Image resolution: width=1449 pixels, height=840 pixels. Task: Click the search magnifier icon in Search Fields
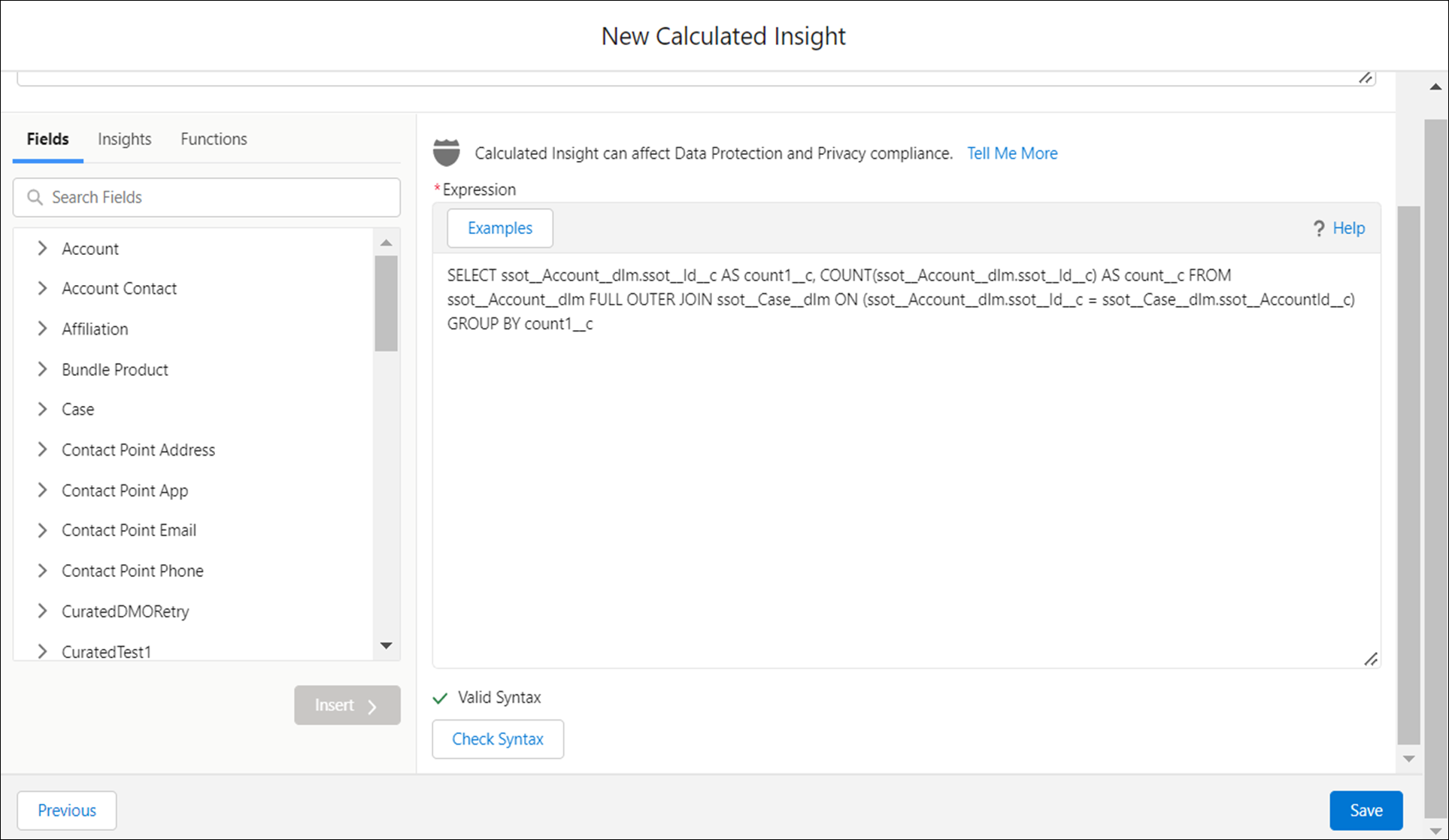click(x=35, y=197)
